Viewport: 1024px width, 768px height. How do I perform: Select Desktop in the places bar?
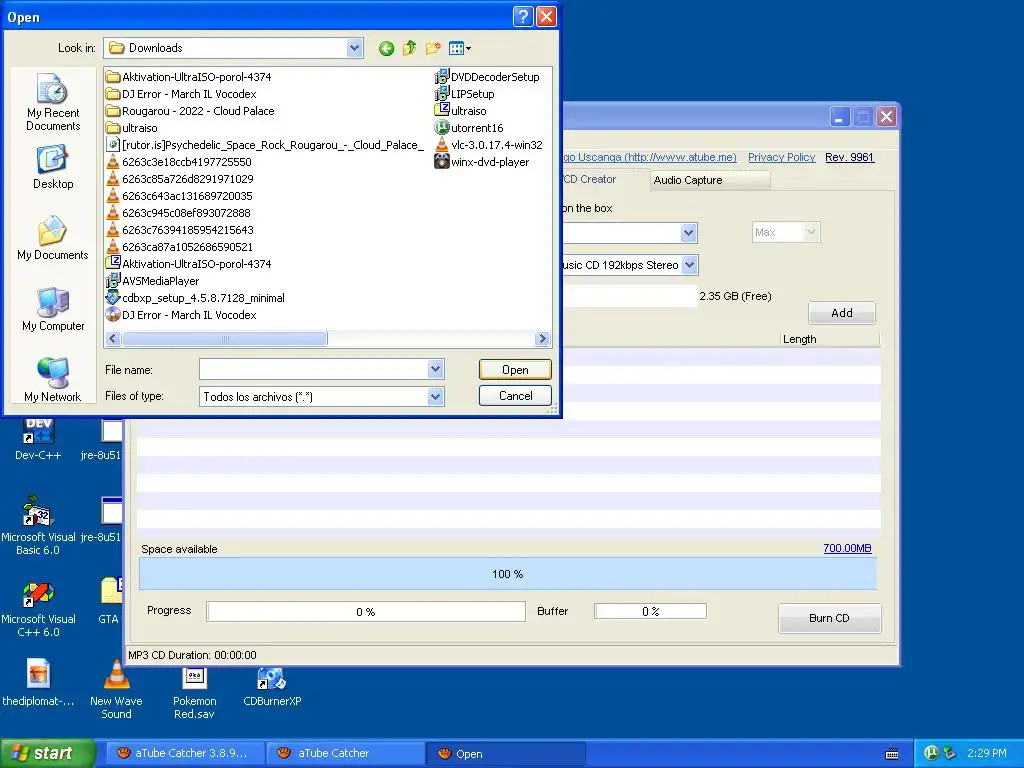point(53,168)
